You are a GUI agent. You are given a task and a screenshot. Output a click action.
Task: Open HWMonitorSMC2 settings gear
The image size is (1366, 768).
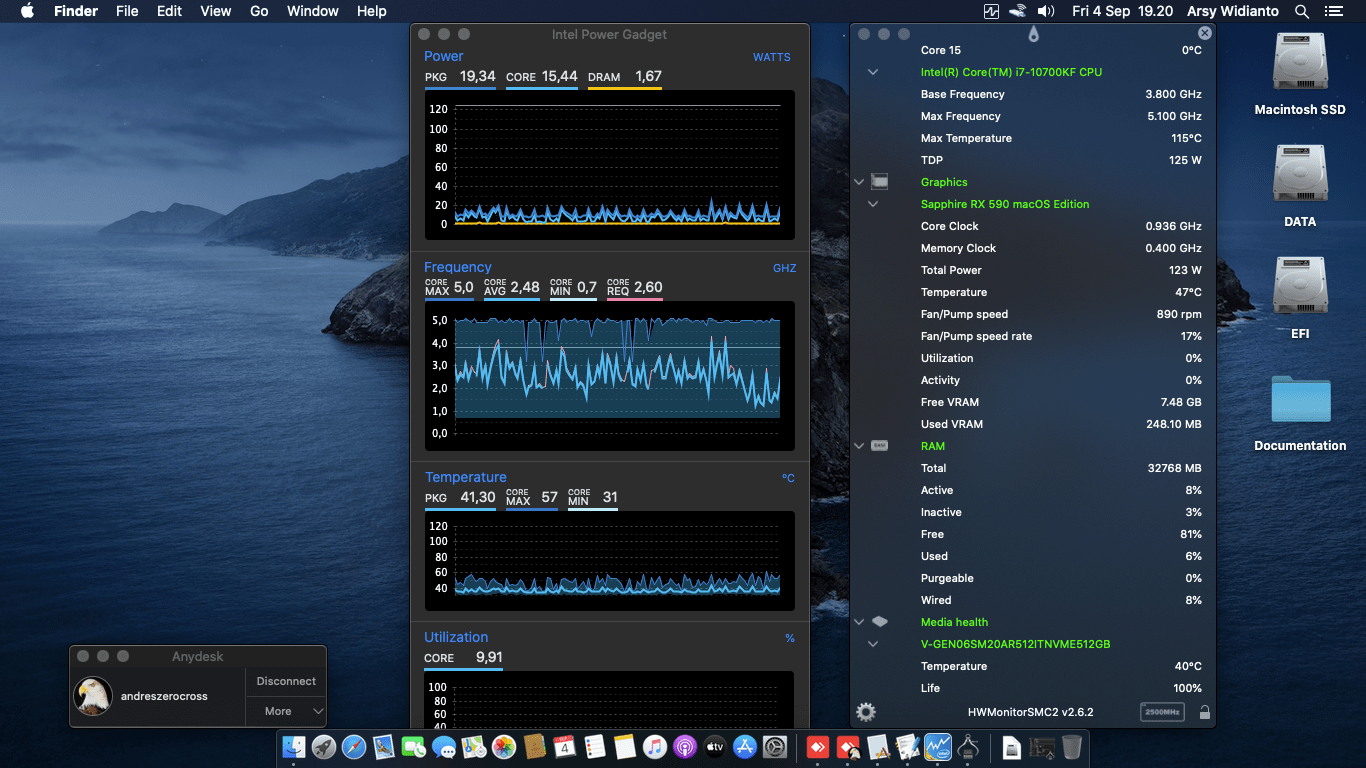(x=866, y=712)
